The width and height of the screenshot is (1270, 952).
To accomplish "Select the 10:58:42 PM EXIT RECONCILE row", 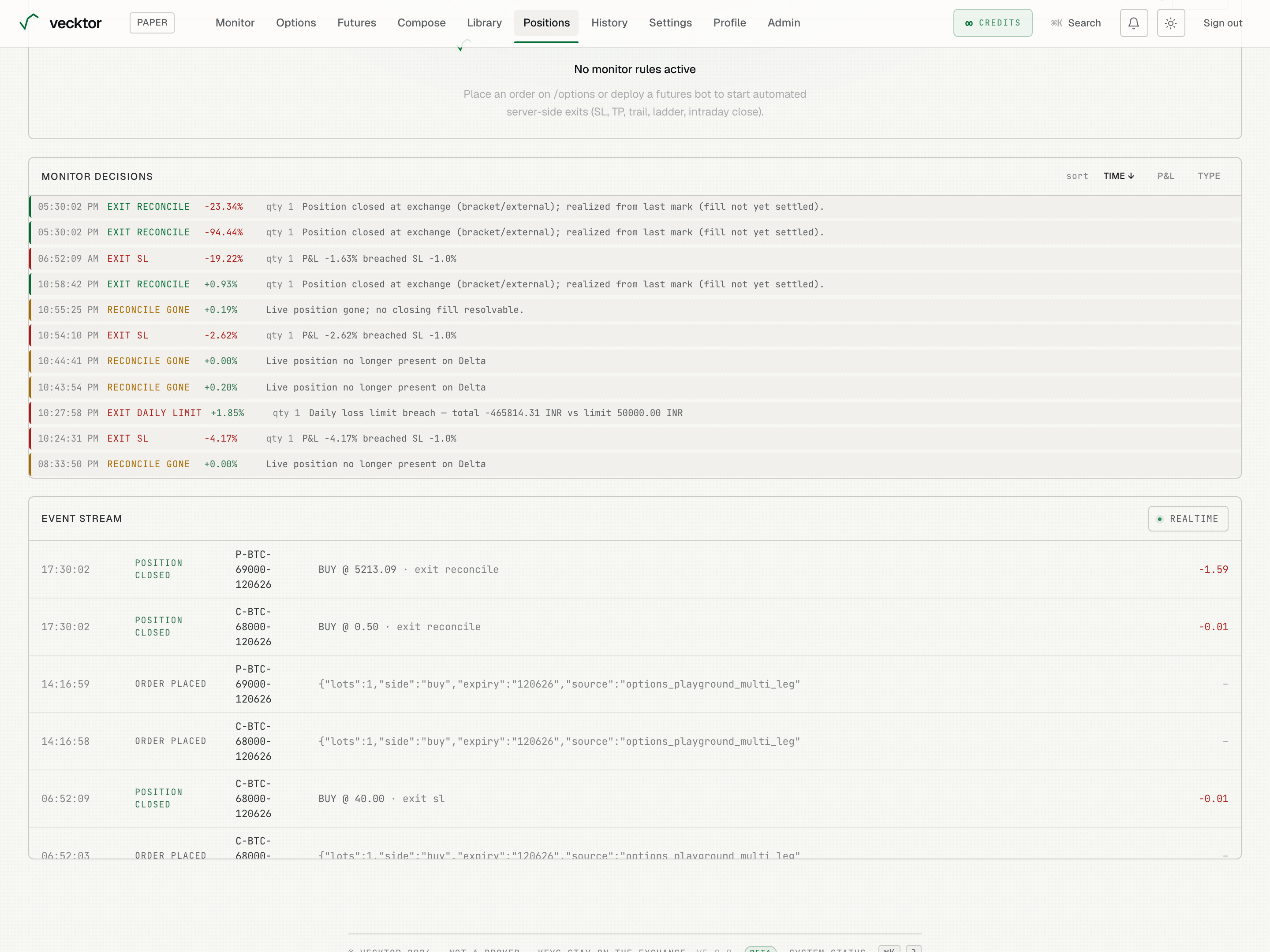I will [635, 285].
